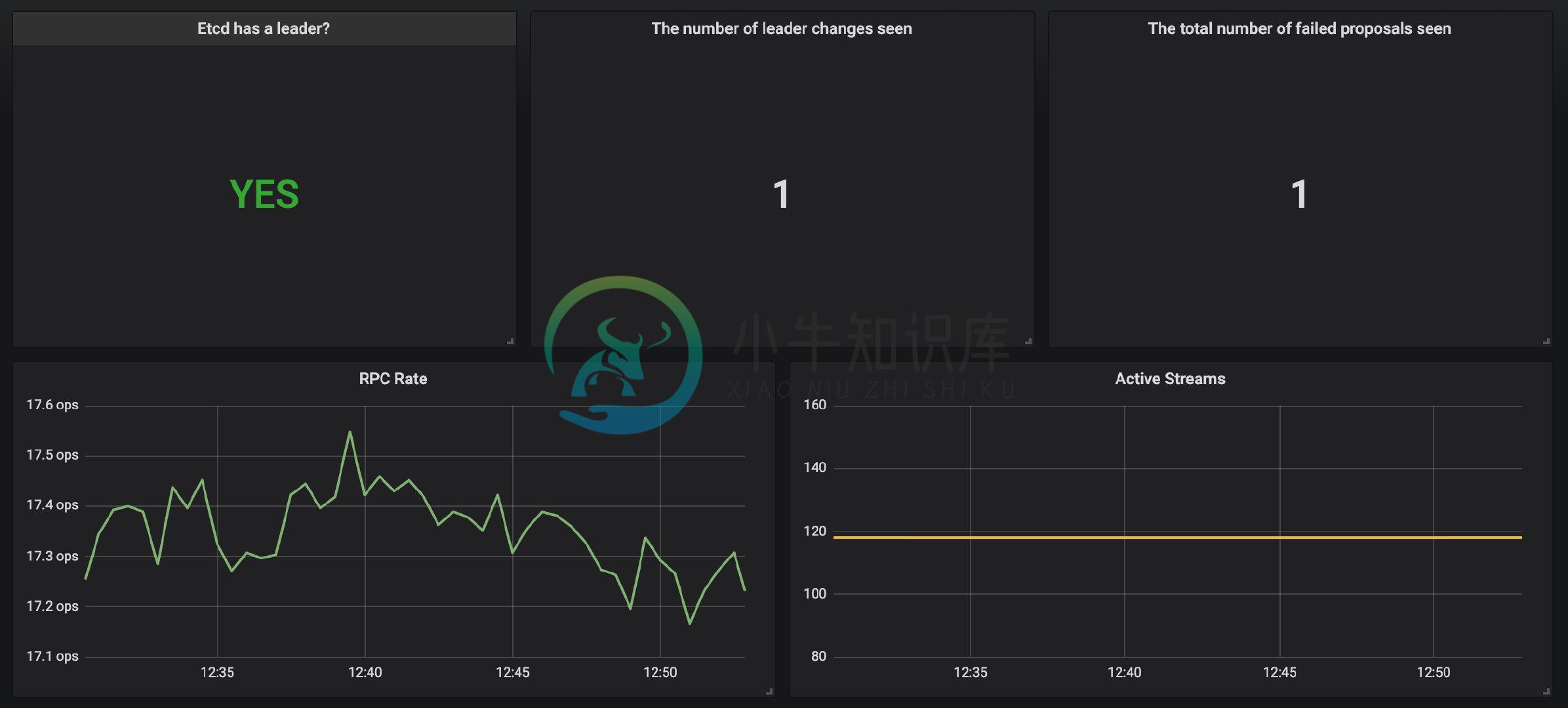This screenshot has height=708, width=1568.
Task: Click the 100 axis label in Active Streams
Action: point(815,594)
